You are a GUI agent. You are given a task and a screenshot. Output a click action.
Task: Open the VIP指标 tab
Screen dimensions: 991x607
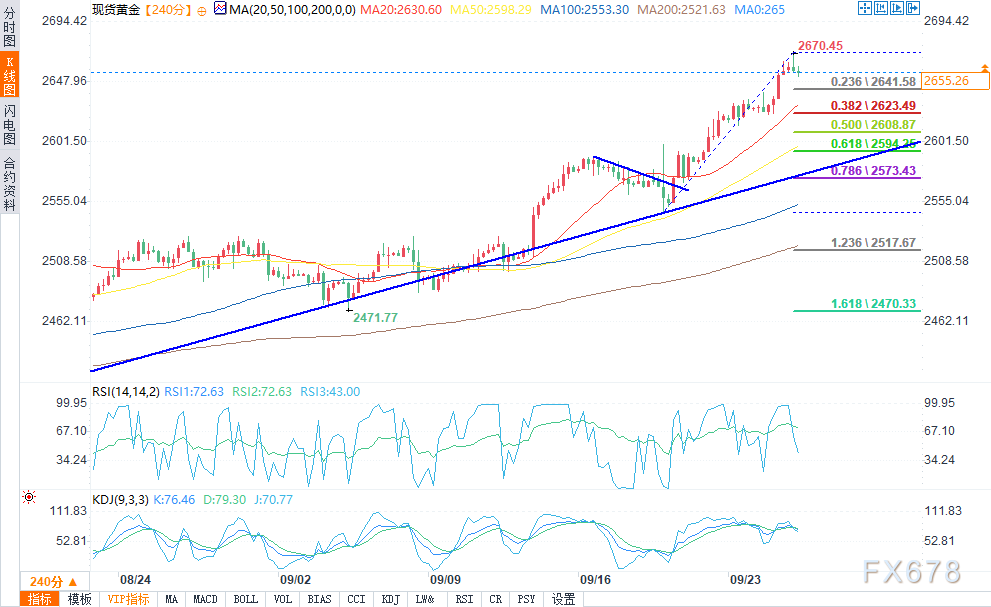coord(128,599)
